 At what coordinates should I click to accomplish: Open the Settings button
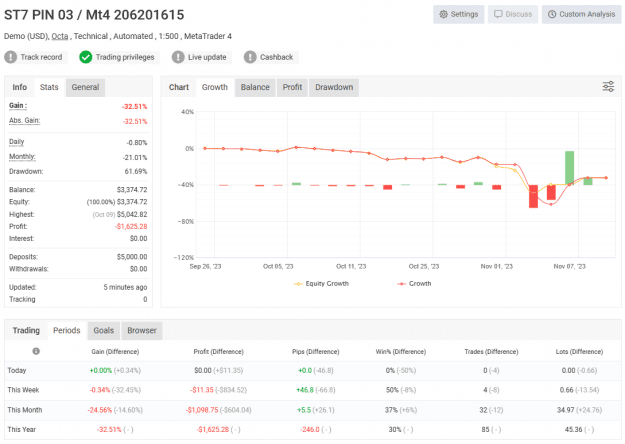coord(458,14)
